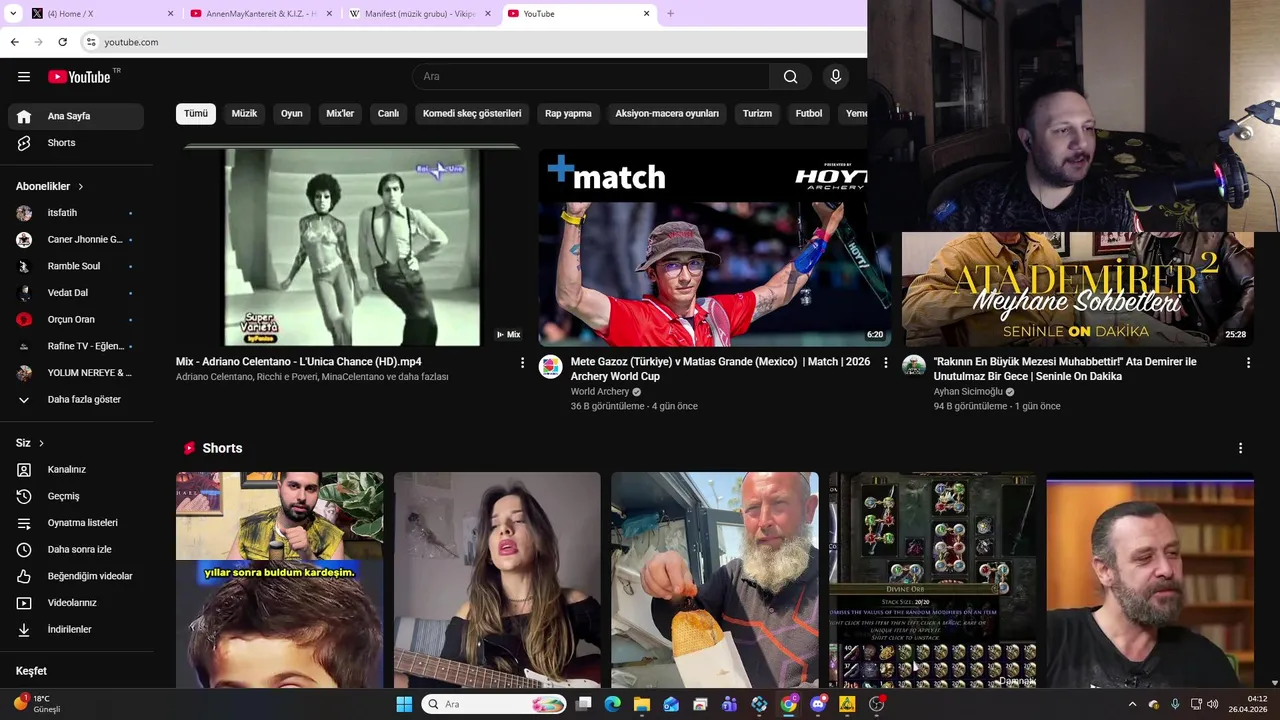Go back in the browser
This screenshot has height=720, width=1280.
tap(14, 42)
